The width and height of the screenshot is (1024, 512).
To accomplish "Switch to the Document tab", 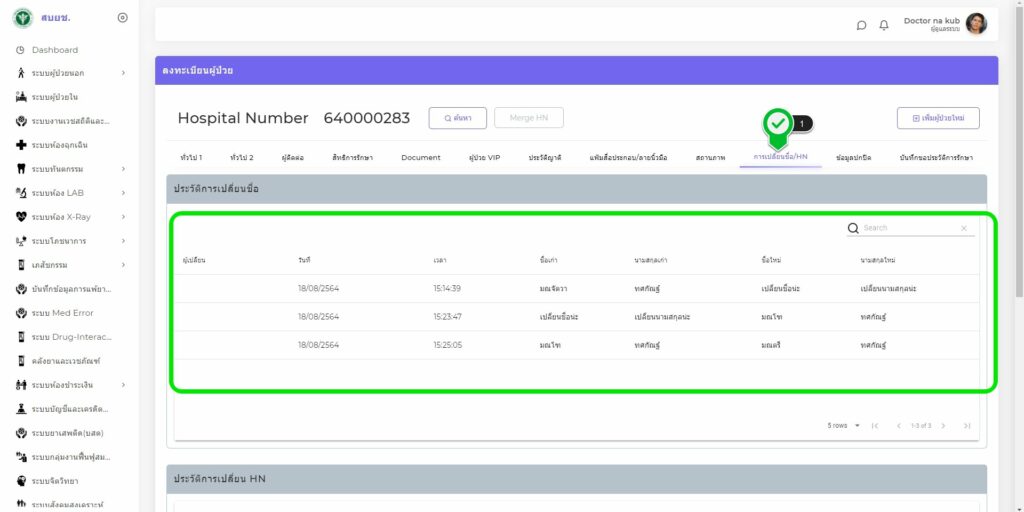I will (420, 158).
